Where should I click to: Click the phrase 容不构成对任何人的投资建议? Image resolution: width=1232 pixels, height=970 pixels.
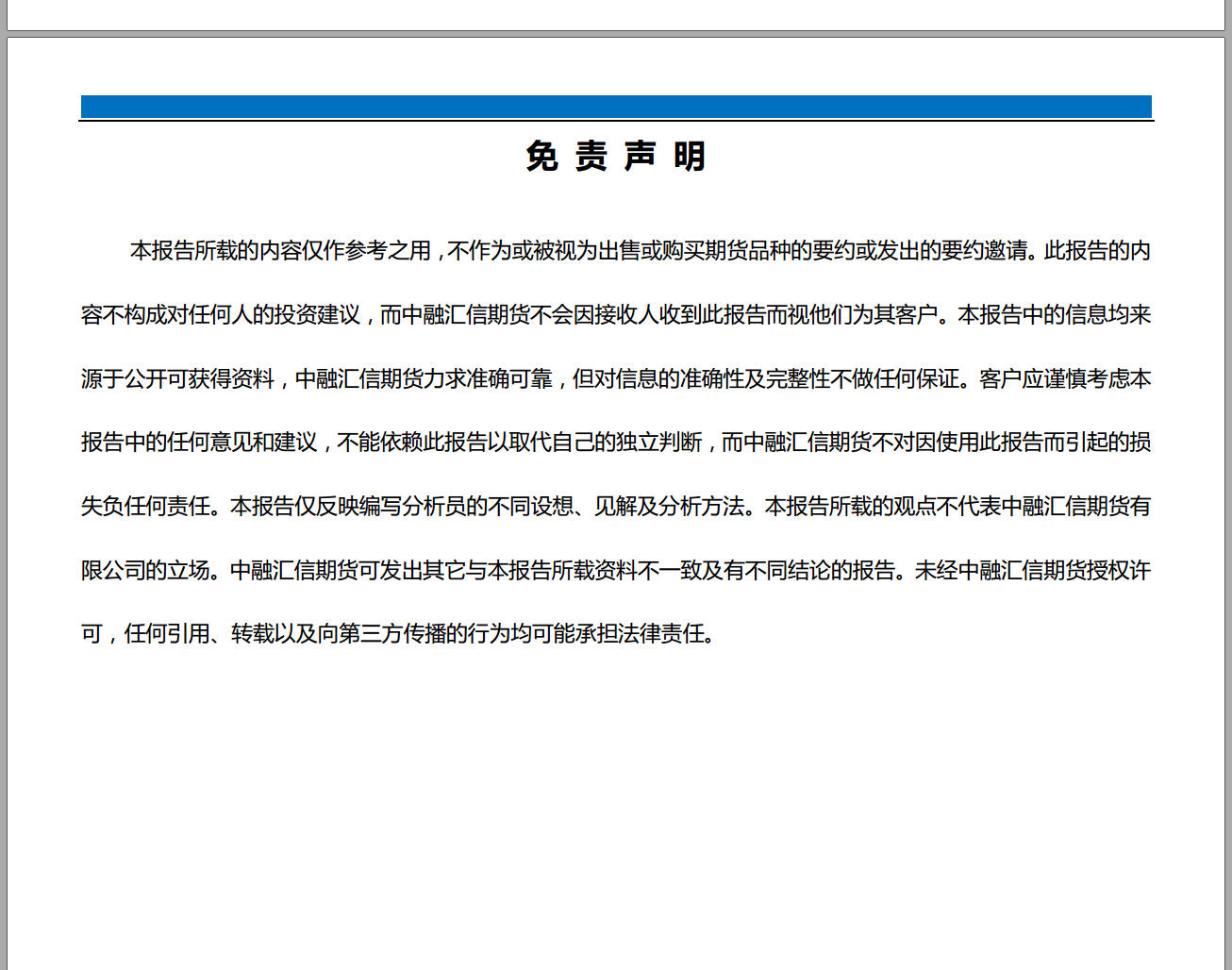(x=221, y=315)
